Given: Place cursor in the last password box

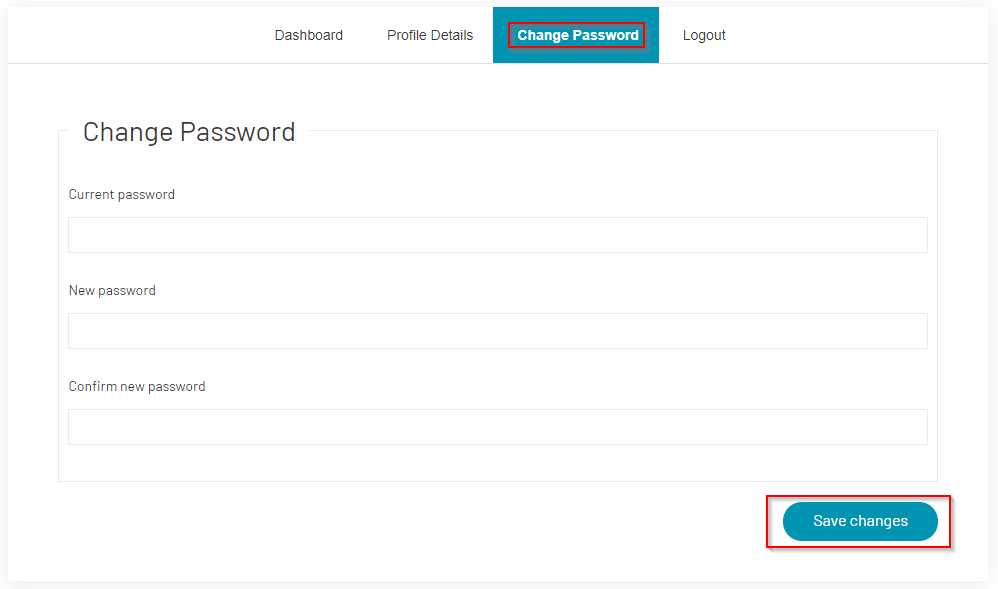Looking at the screenshot, I should point(497,427).
